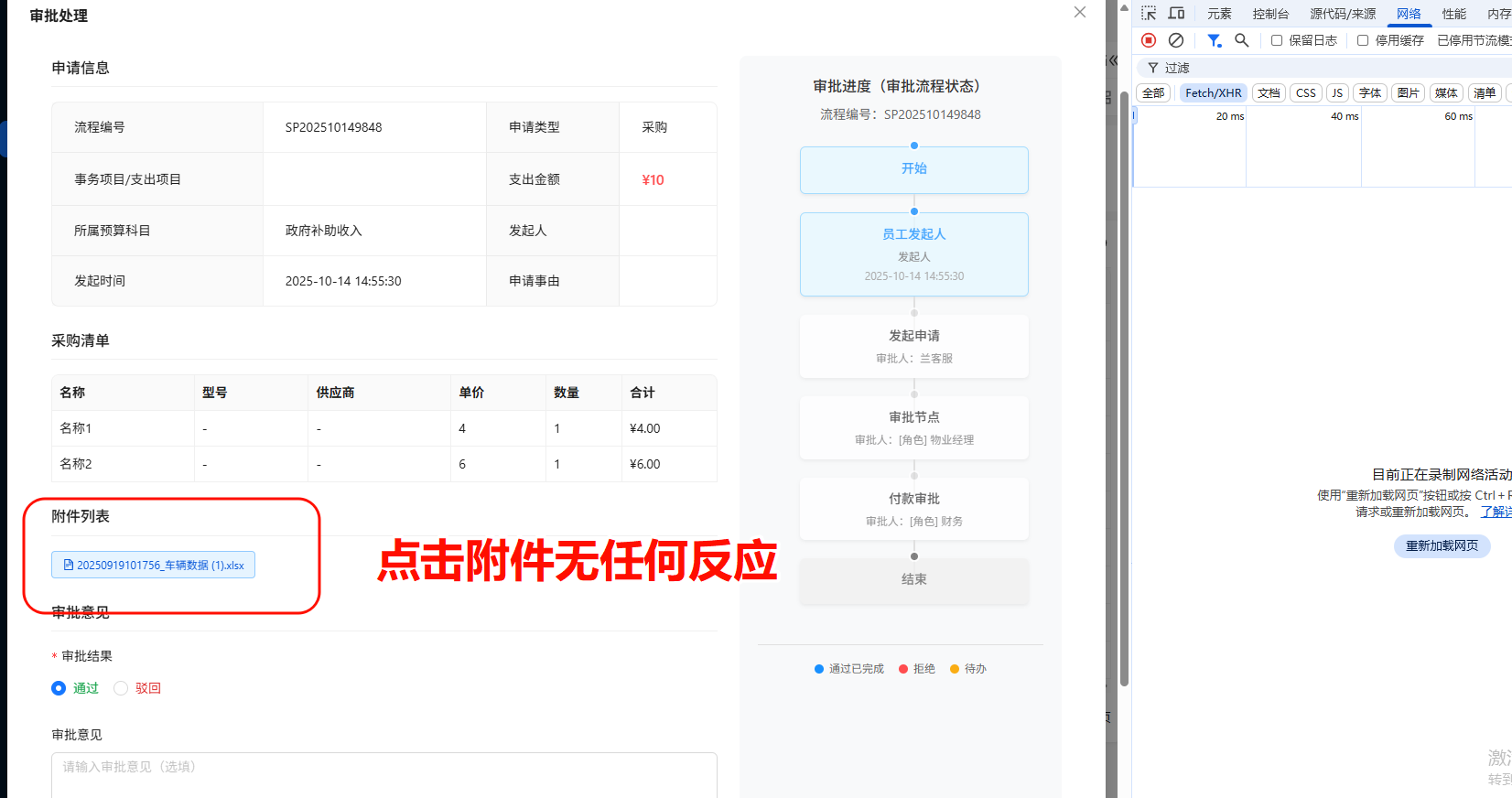
Task: Clear the network log
Action: click(x=1176, y=40)
